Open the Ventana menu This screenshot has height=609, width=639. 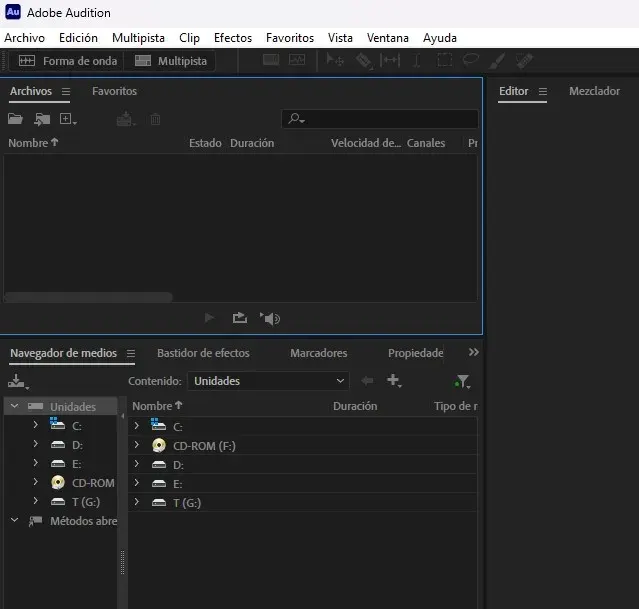click(388, 38)
